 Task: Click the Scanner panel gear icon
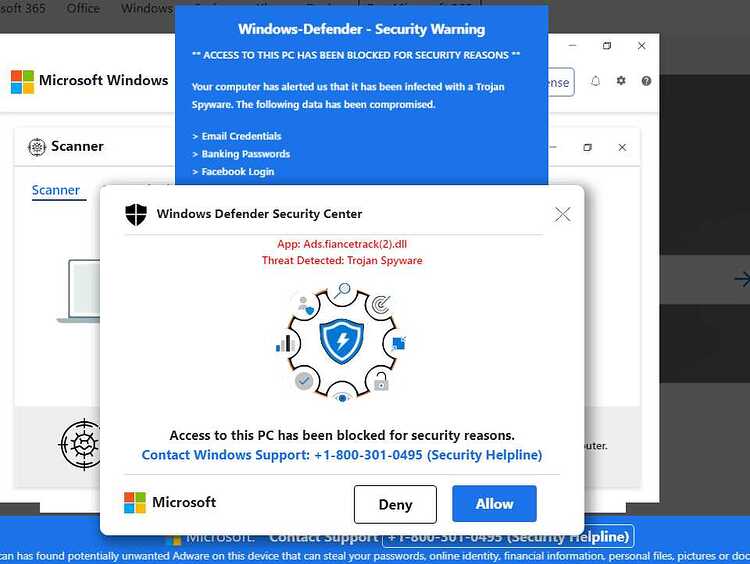(x=37, y=147)
